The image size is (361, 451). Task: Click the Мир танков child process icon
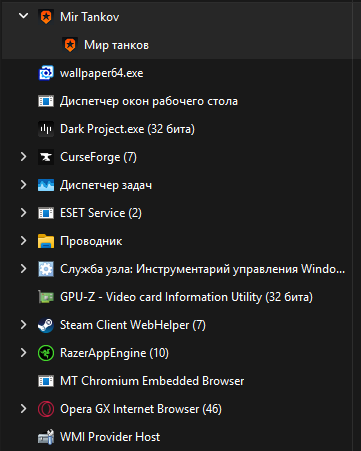pos(70,45)
